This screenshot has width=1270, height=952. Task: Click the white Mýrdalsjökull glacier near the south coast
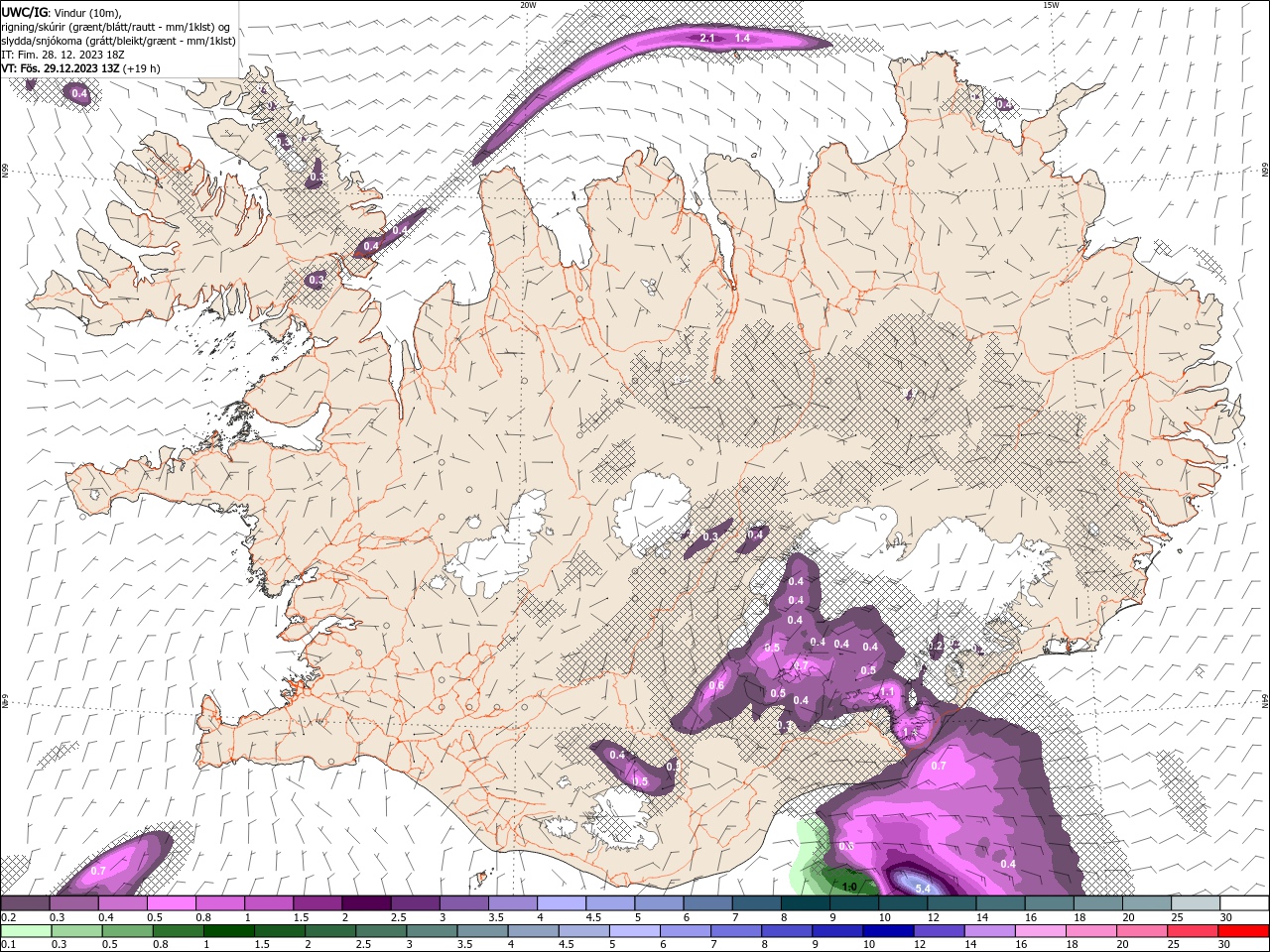pos(620,821)
